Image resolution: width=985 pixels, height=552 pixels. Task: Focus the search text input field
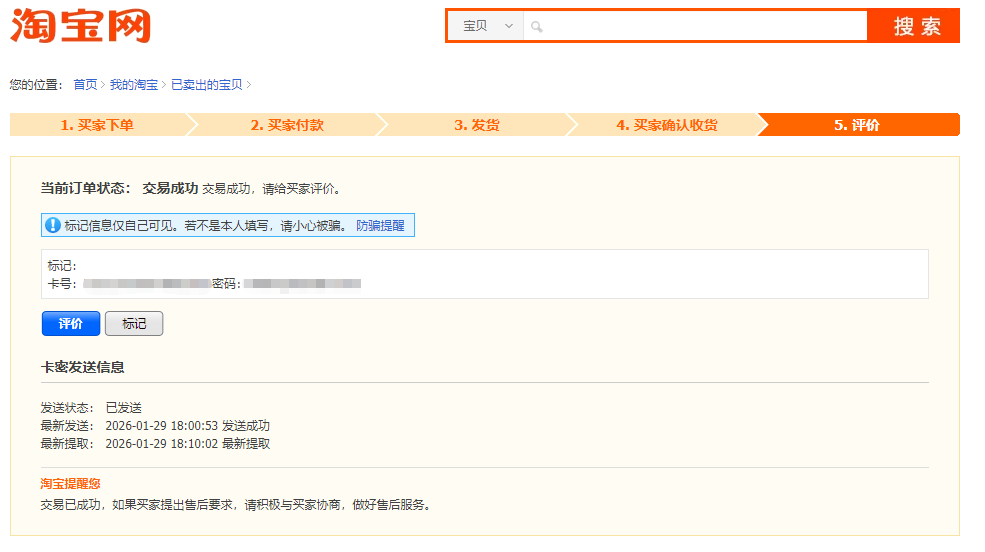click(x=700, y=26)
